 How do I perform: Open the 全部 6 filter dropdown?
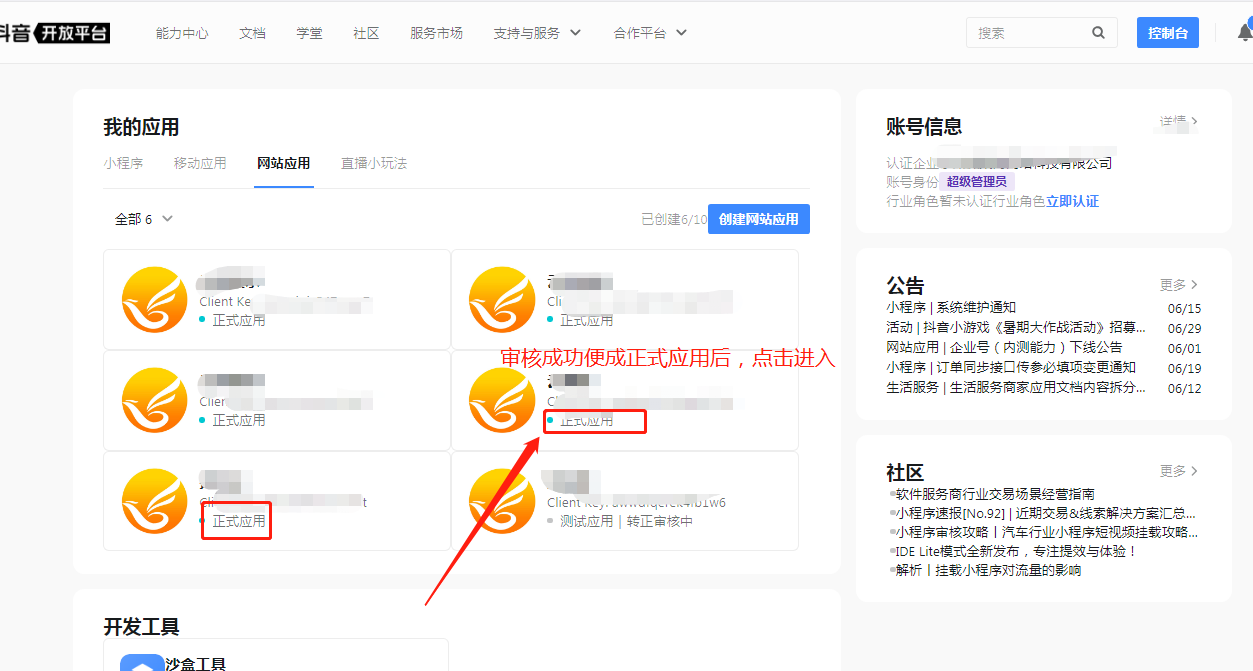point(144,219)
